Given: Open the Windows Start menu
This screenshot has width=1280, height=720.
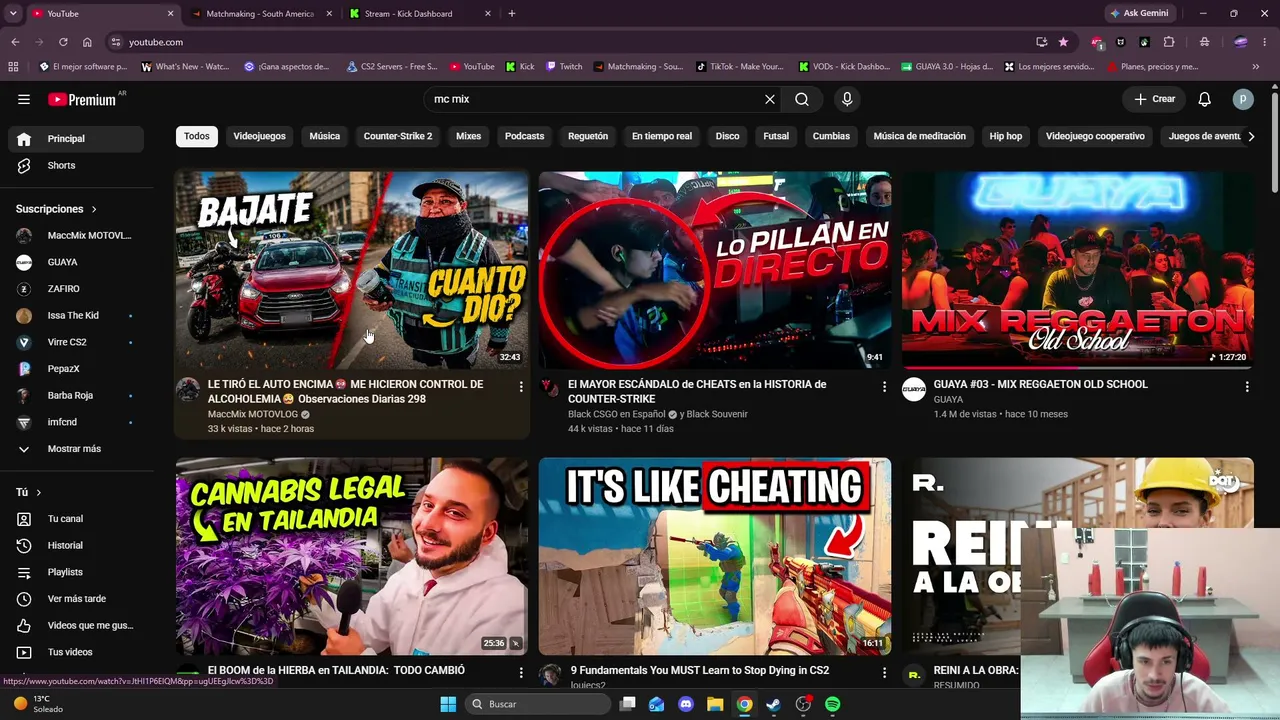Looking at the screenshot, I should (x=448, y=704).
